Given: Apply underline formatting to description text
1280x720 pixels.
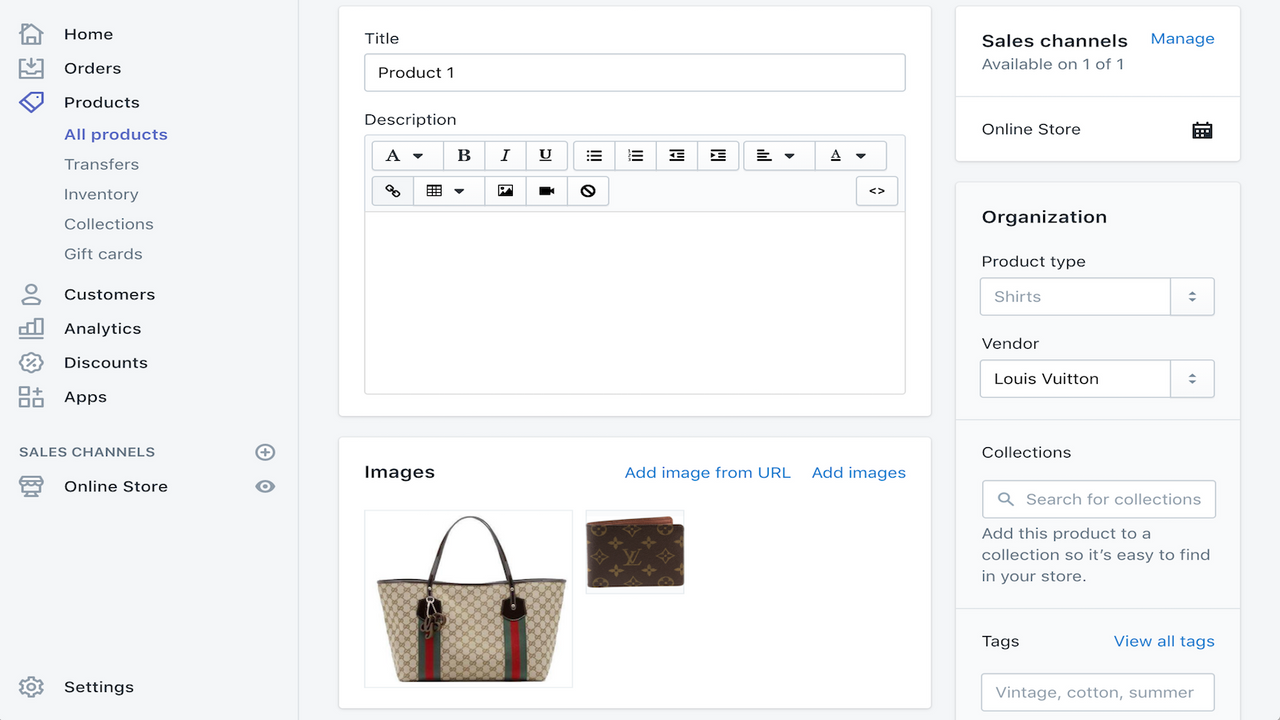Looking at the screenshot, I should click(545, 155).
